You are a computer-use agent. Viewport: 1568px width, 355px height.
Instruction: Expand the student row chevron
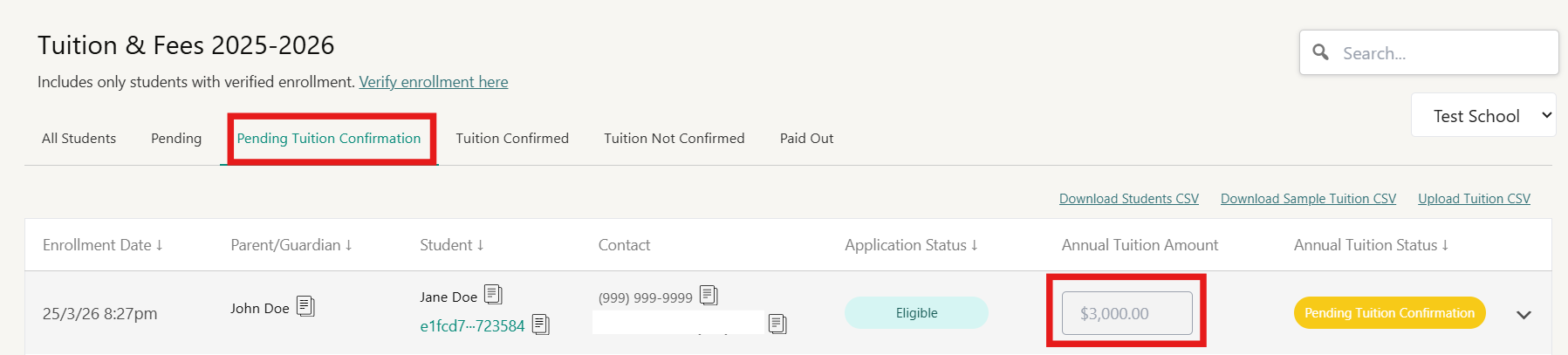[1523, 315]
